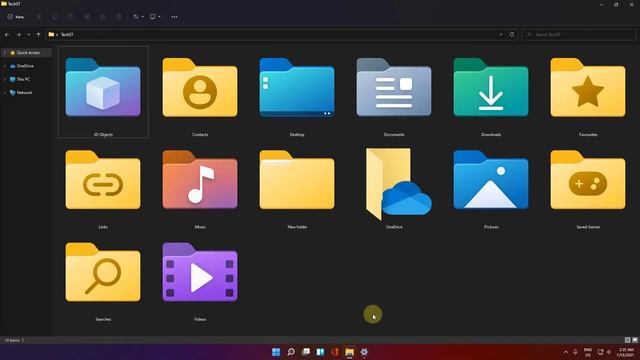
Task: Click the Paste toolbar icon
Action: pyautogui.click(x=71, y=17)
